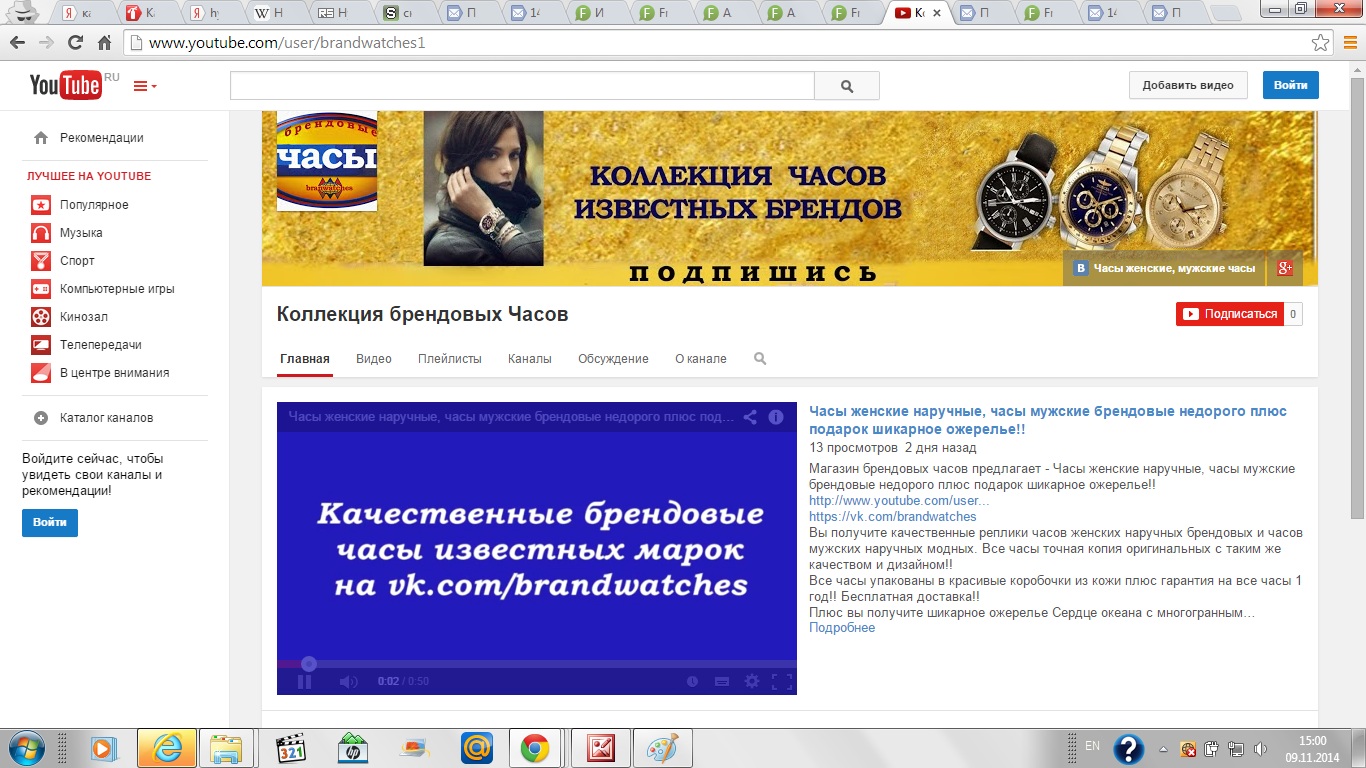Screen dimensions: 1366x768
Task: Open the video settings gear
Action: click(x=752, y=682)
